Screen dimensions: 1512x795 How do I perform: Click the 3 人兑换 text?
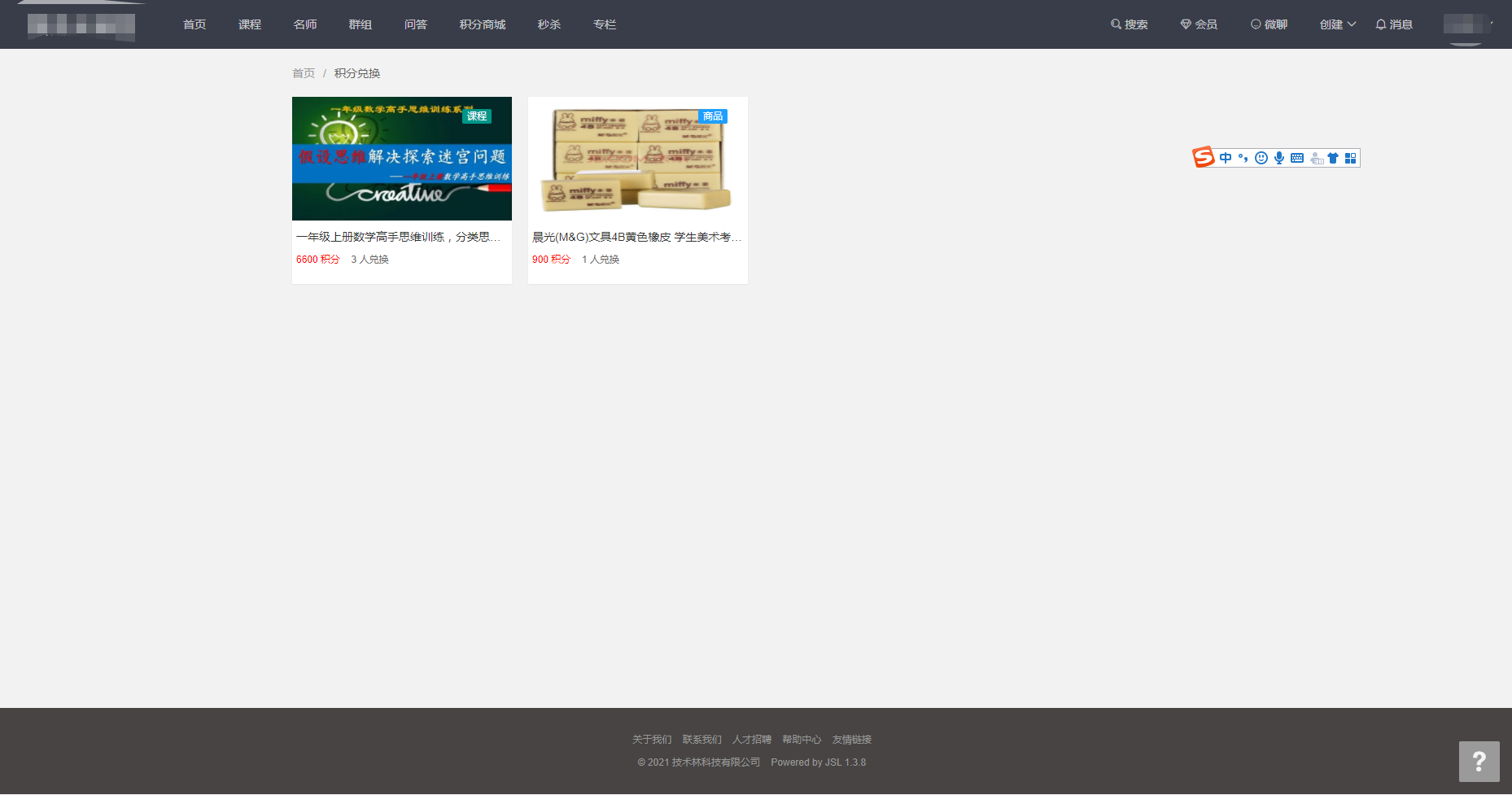point(370,260)
